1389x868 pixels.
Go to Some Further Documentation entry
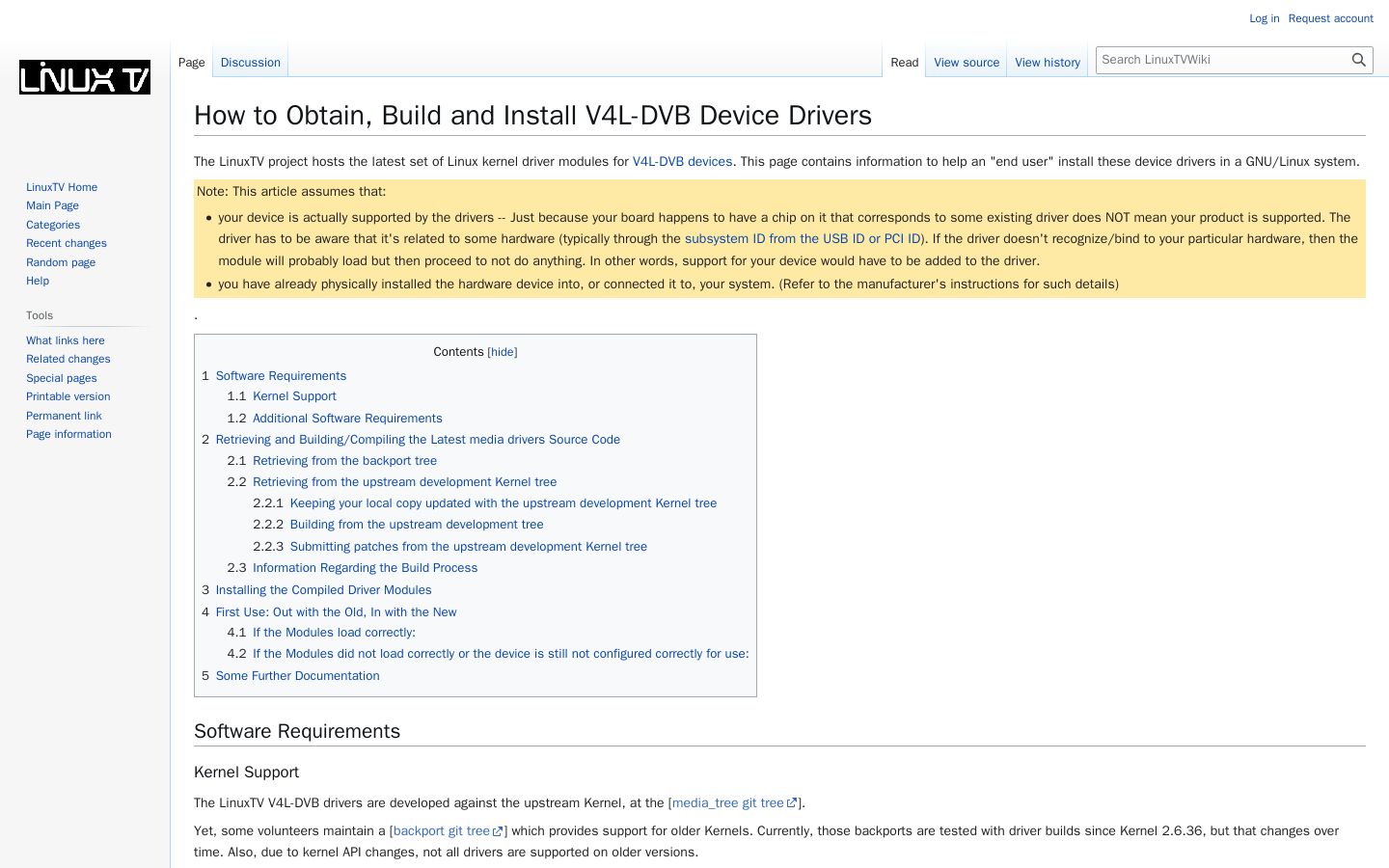click(x=297, y=676)
